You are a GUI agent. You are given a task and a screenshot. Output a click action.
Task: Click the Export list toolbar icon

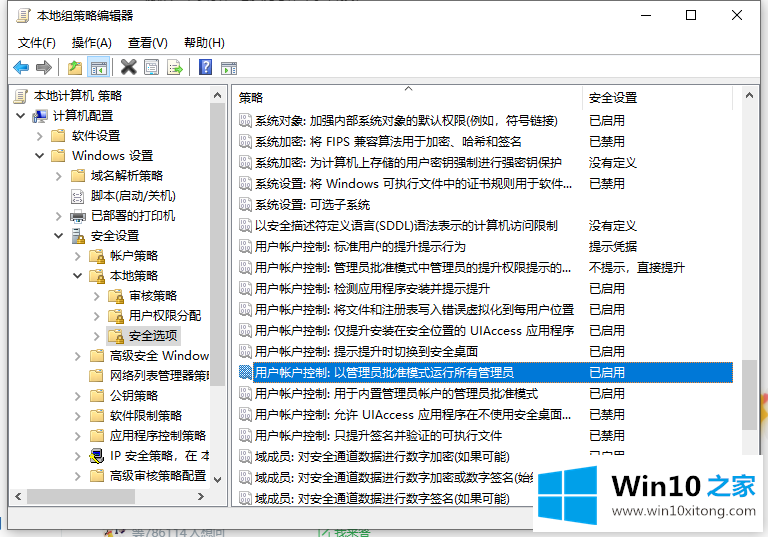pyautogui.click(x=175, y=67)
